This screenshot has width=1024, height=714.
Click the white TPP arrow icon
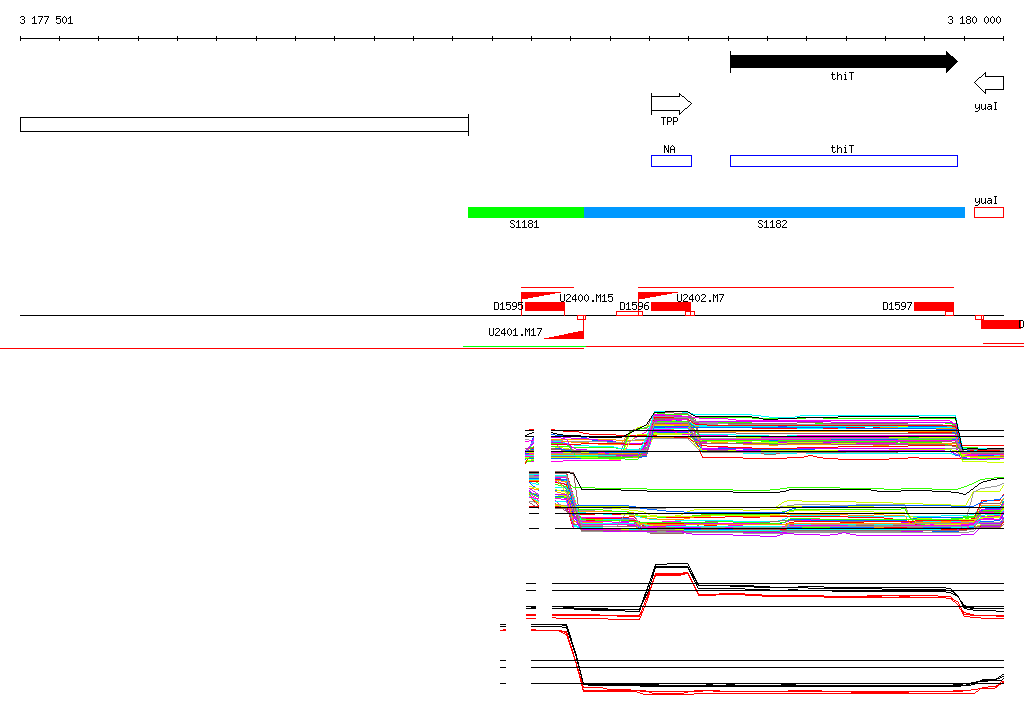coord(670,104)
